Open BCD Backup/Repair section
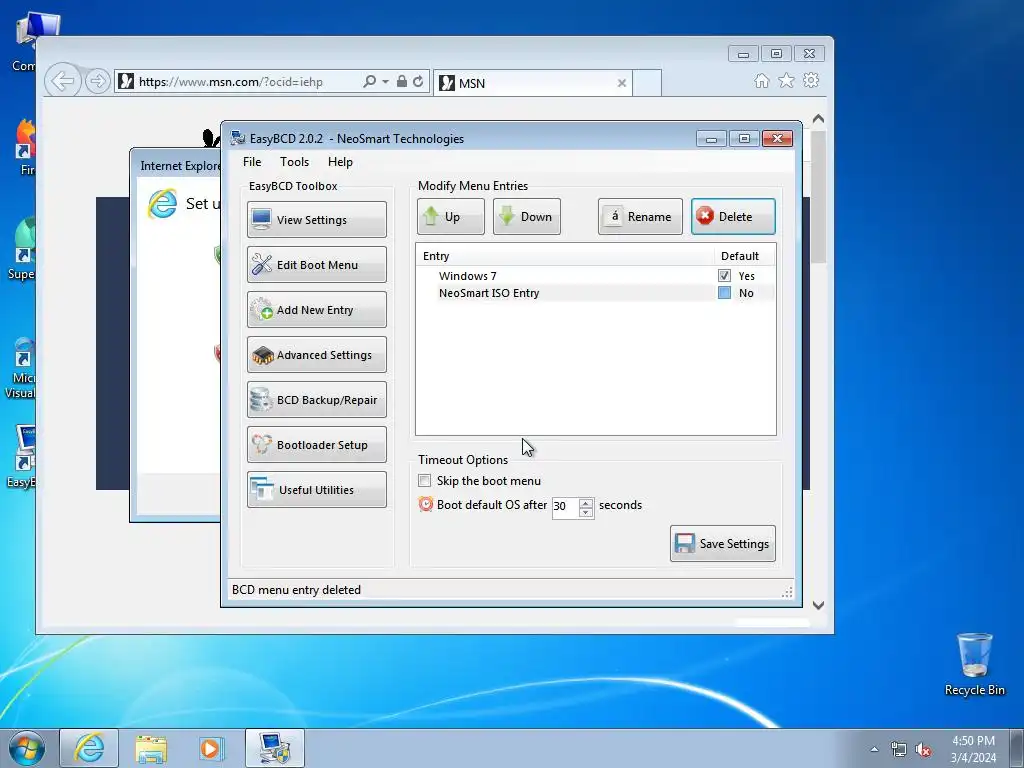Viewport: 1024px width, 768px height. 317,400
